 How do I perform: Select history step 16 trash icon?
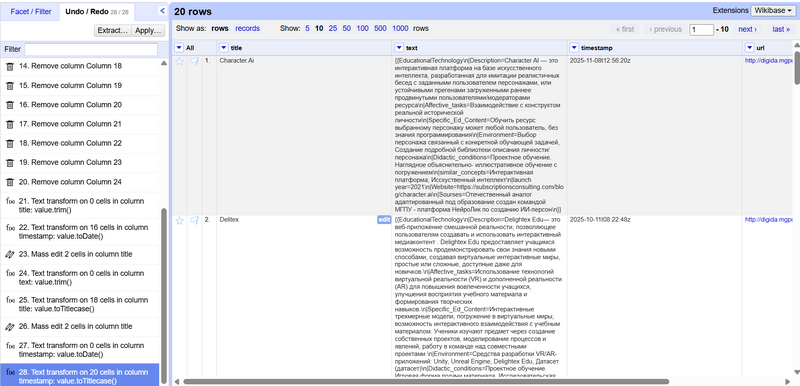click(x=10, y=105)
